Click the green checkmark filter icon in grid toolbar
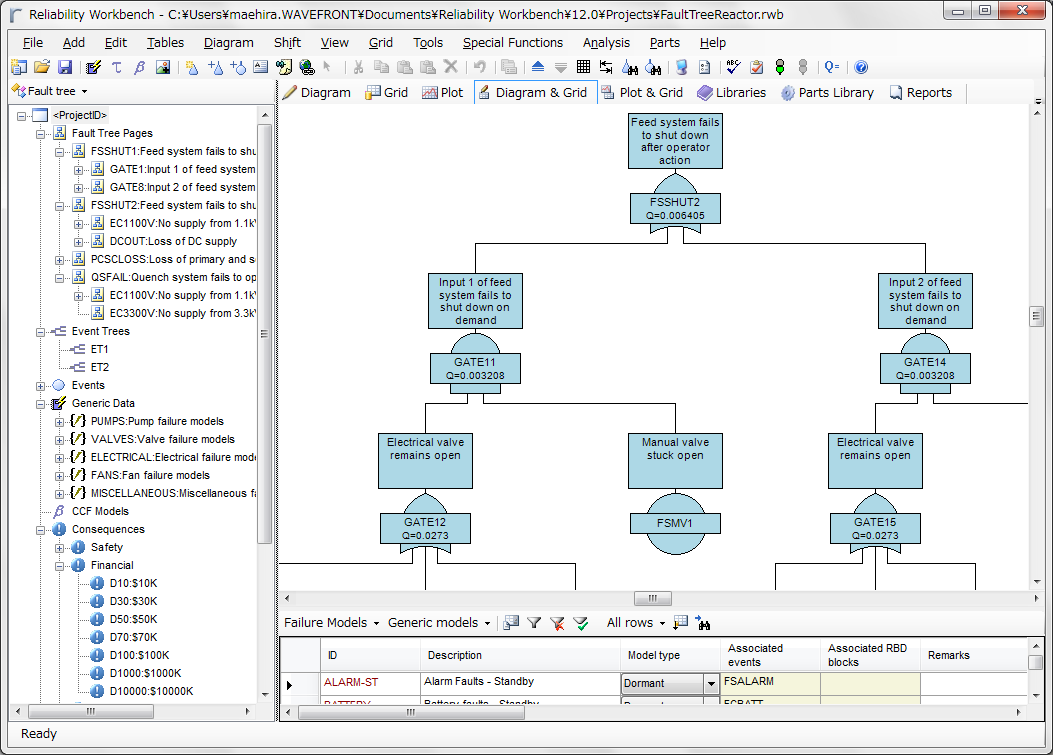This screenshot has height=755, width=1053. pos(581,623)
